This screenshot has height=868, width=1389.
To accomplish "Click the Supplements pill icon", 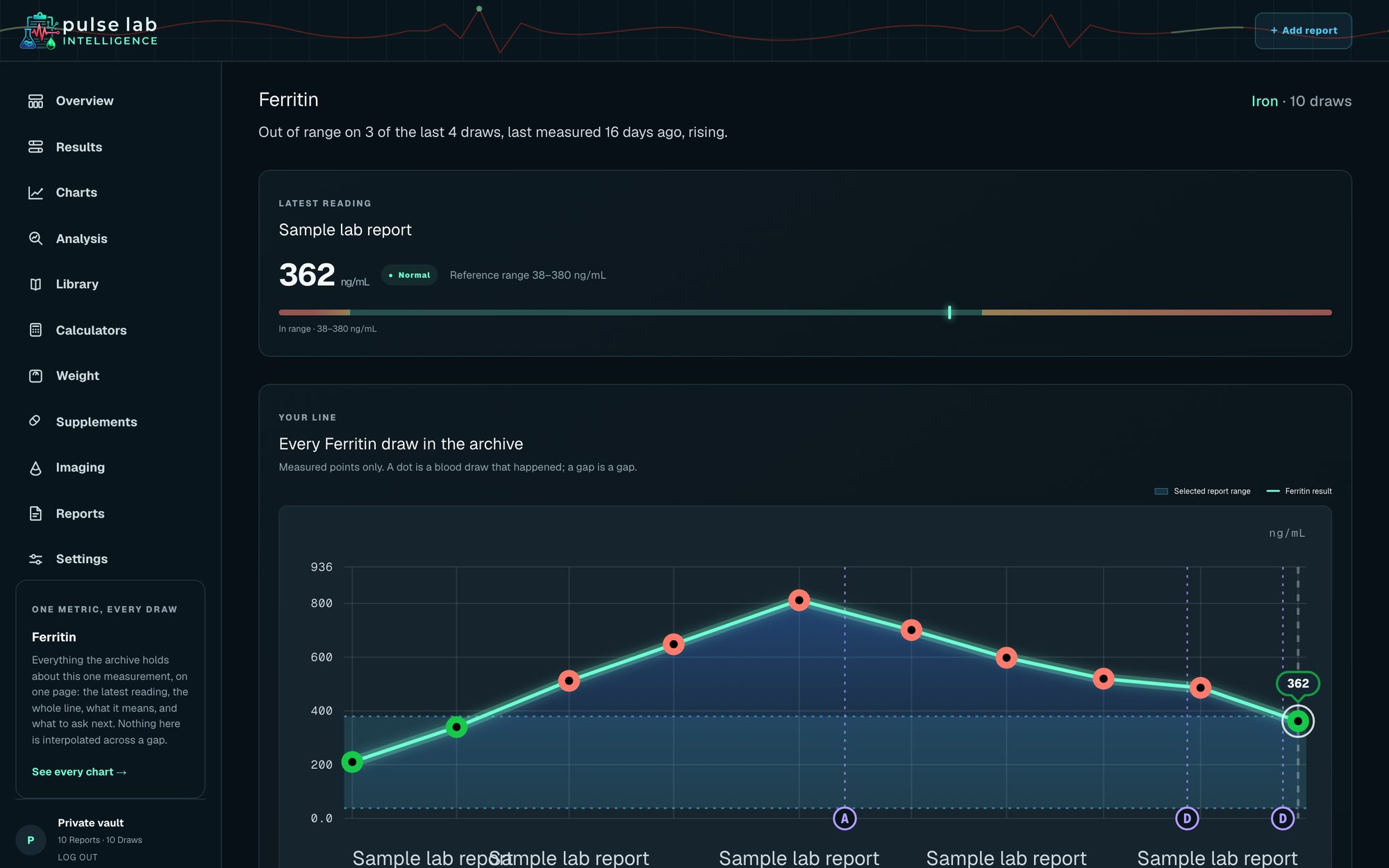I will click(35, 422).
